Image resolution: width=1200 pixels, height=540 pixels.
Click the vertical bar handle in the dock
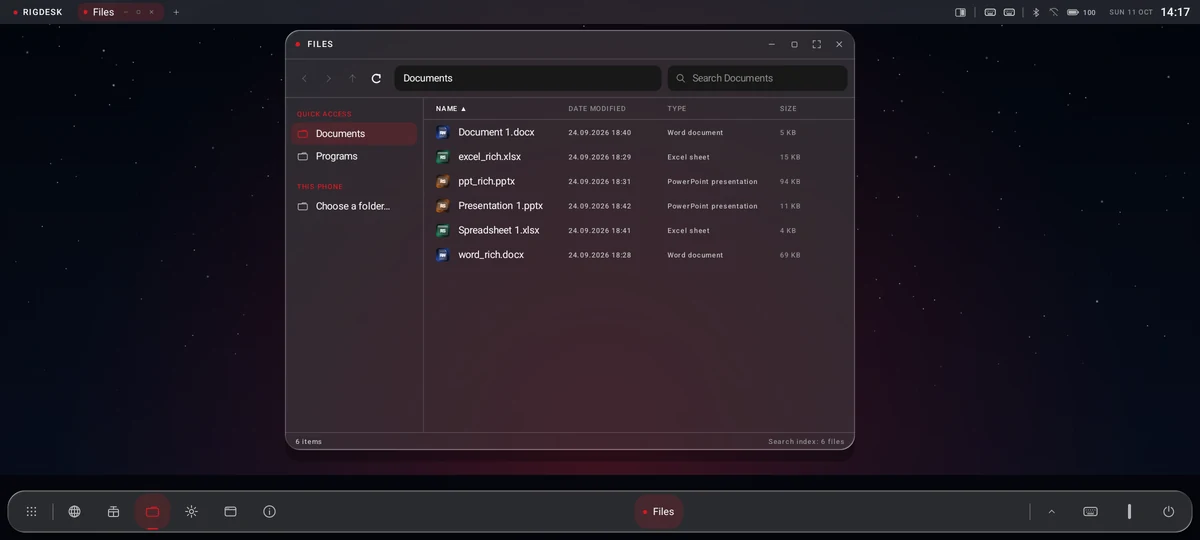click(1129, 511)
